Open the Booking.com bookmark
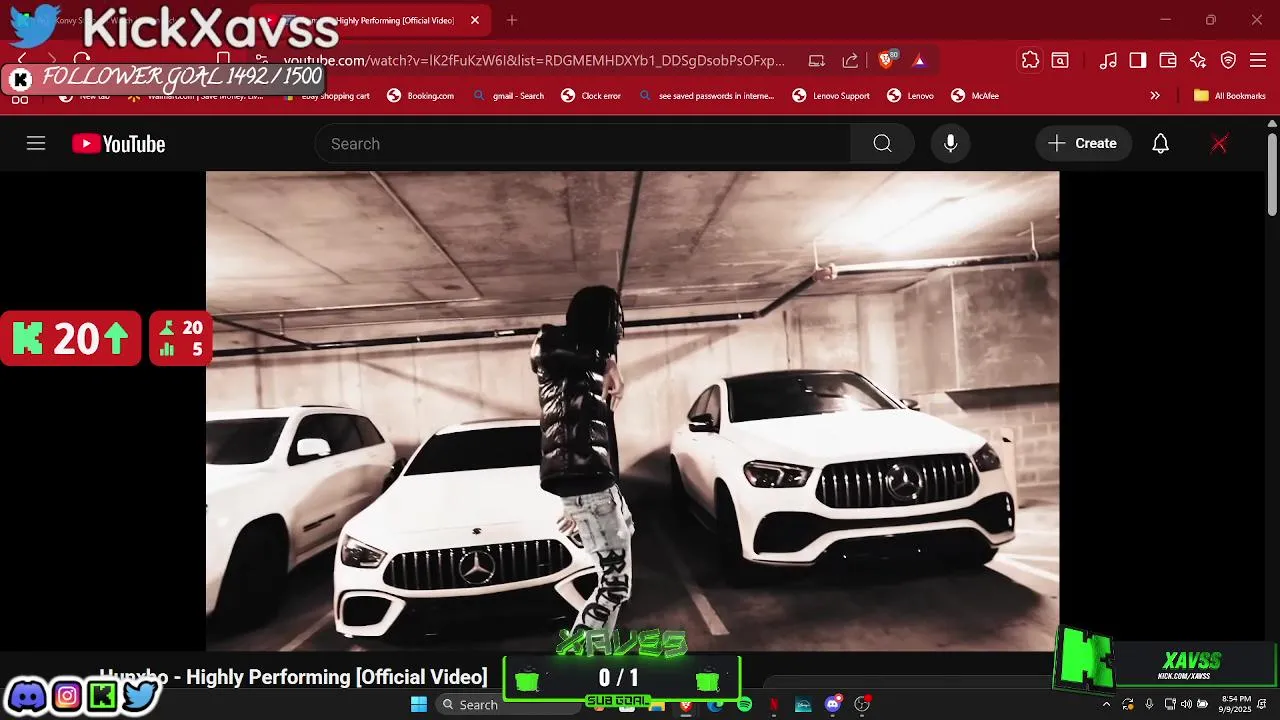The image size is (1280, 720). point(421,96)
